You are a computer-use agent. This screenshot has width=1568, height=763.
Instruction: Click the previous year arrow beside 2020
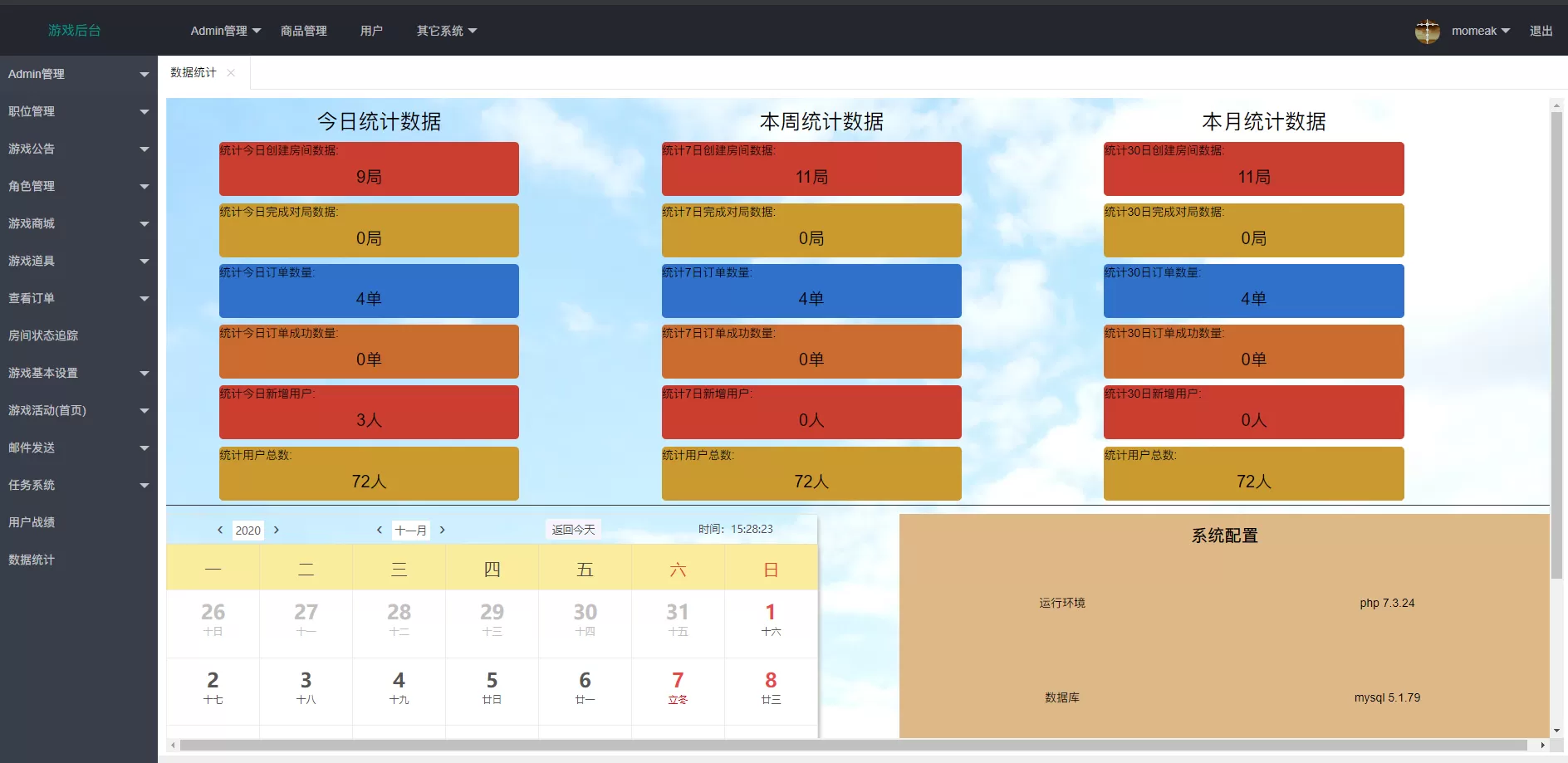(x=220, y=530)
